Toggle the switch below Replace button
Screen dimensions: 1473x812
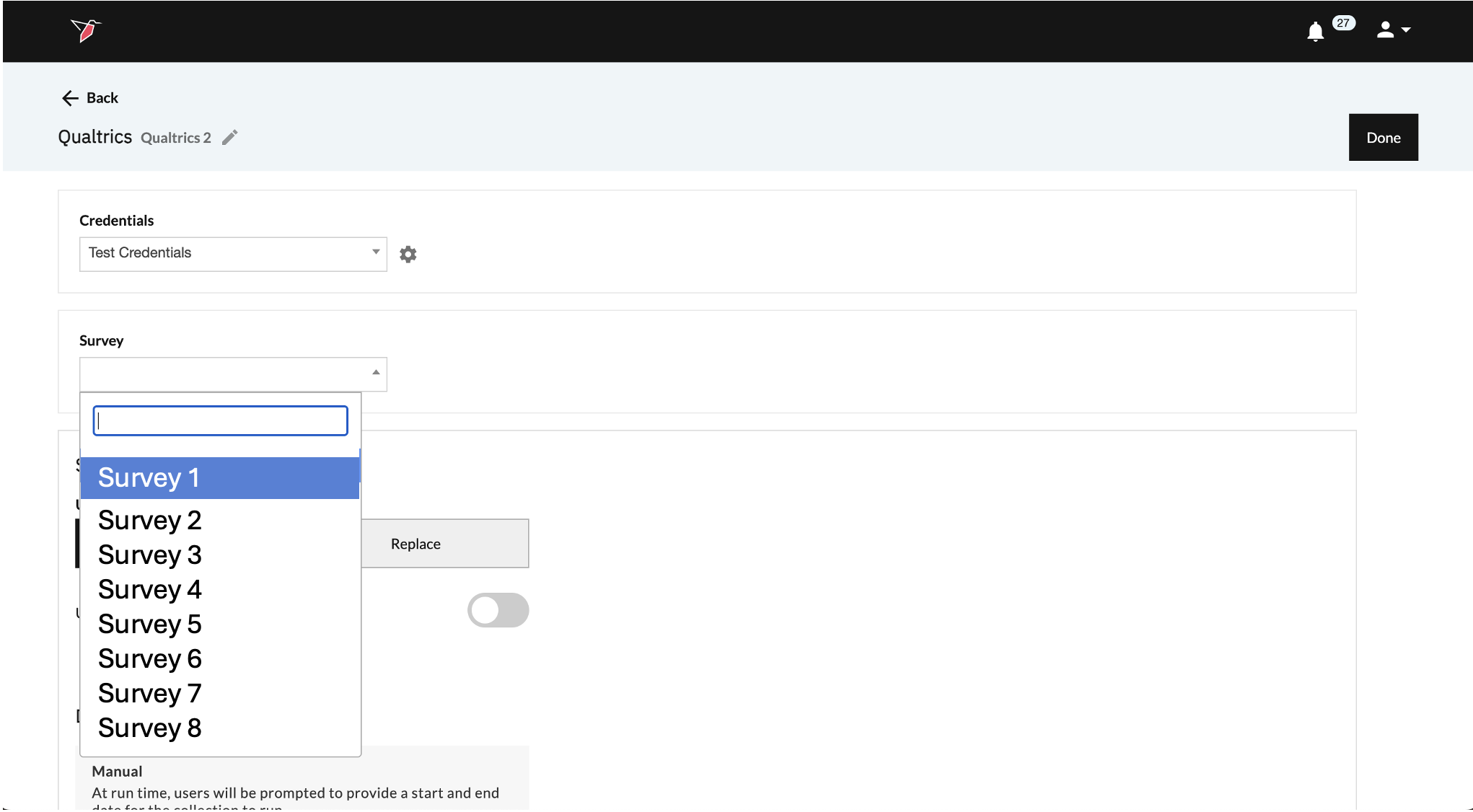pyautogui.click(x=498, y=610)
